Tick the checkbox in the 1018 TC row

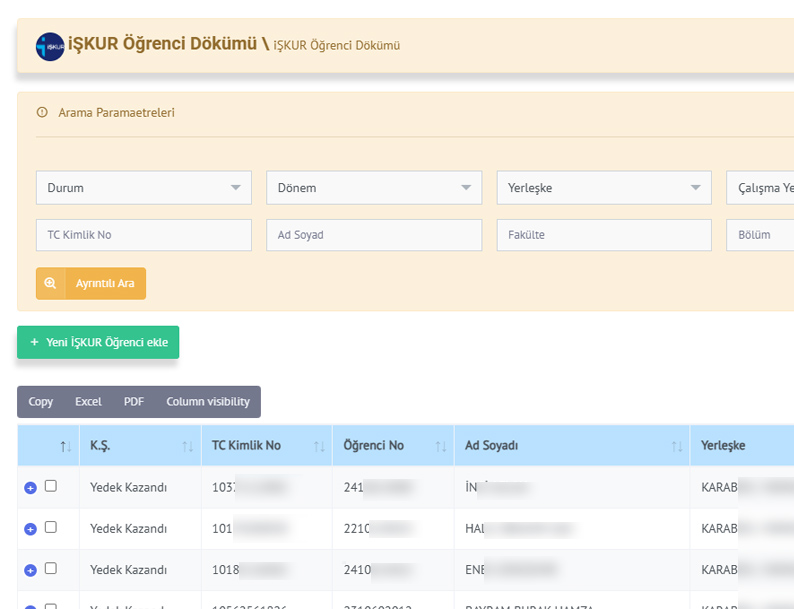[51, 568]
